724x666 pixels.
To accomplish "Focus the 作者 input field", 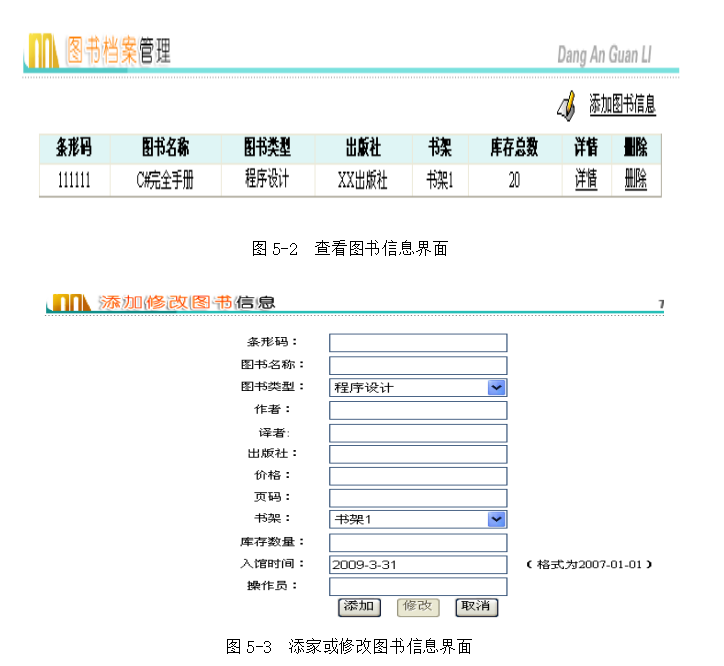I will (x=418, y=410).
